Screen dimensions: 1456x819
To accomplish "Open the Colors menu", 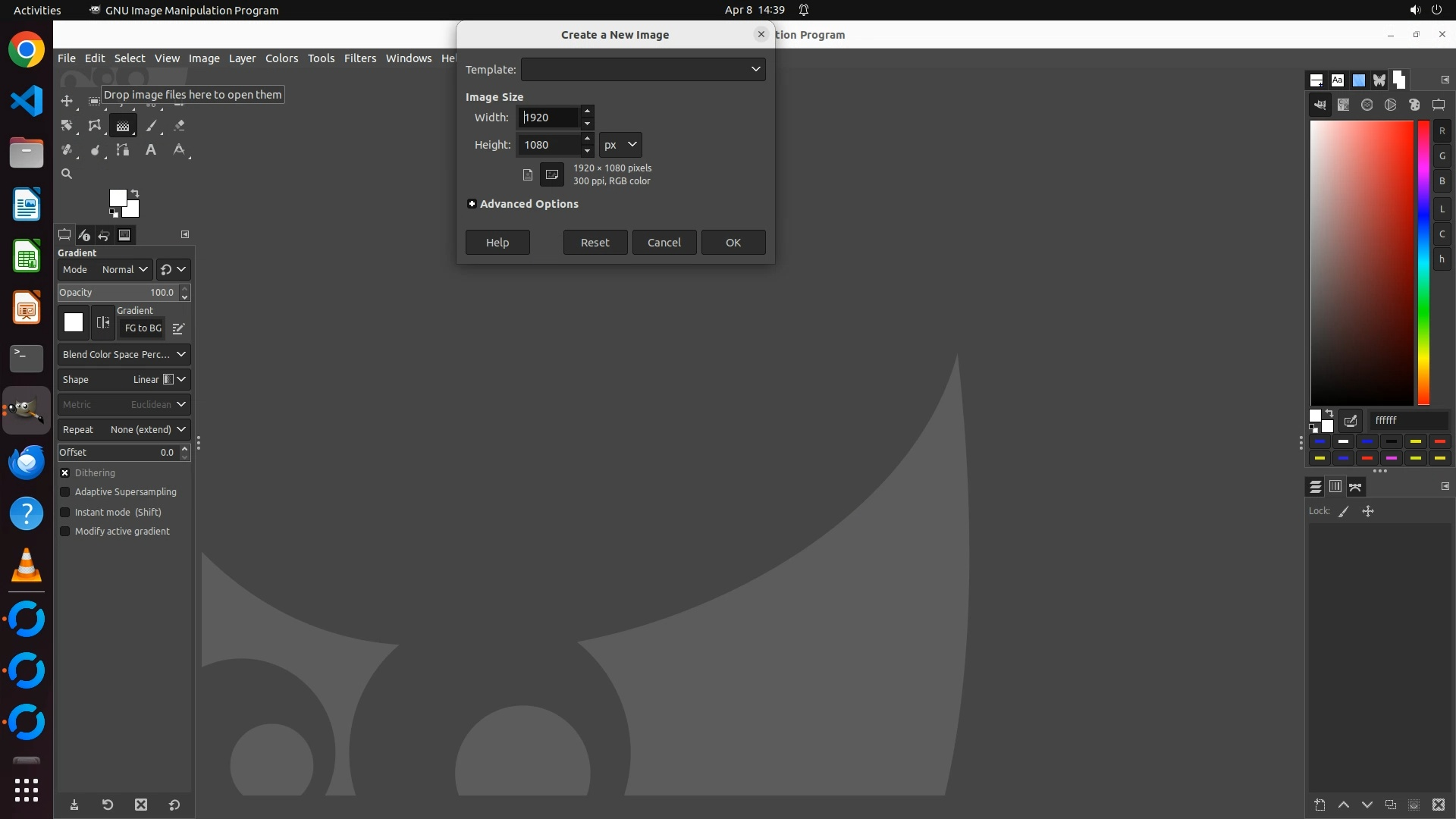I will (x=281, y=58).
